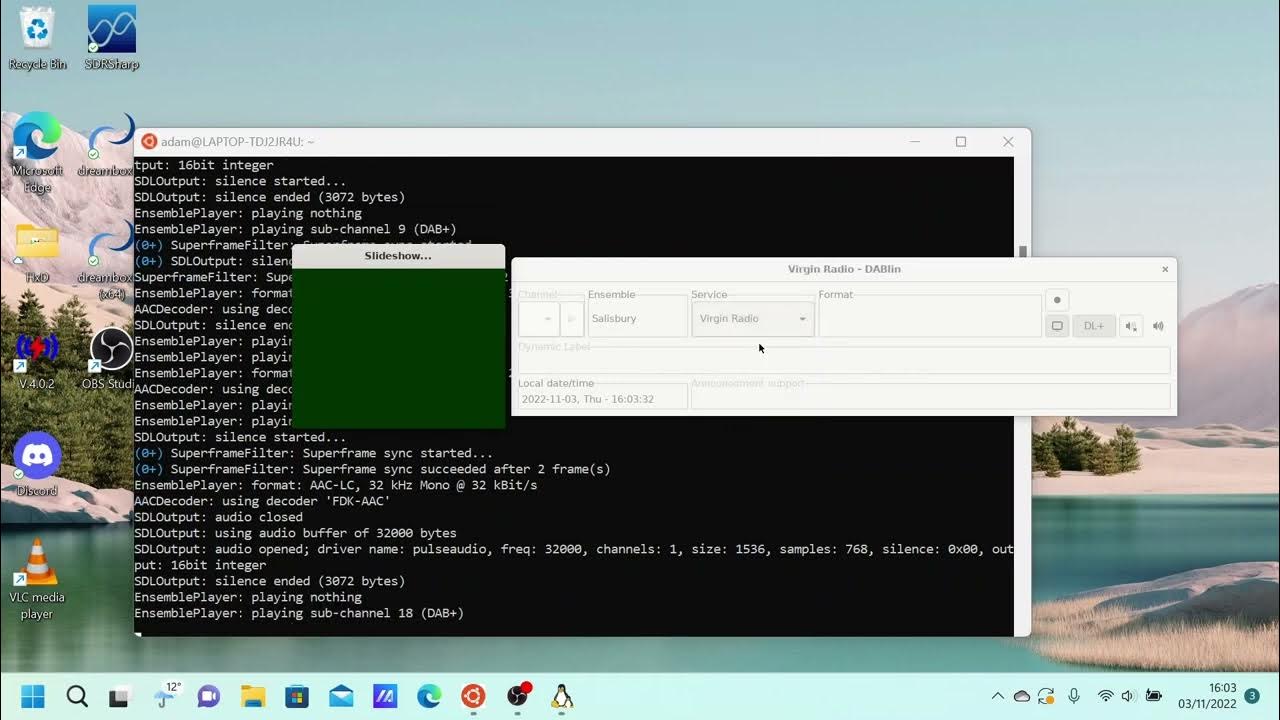Click the Slideshow window title bar
1280x720 pixels.
398,256
